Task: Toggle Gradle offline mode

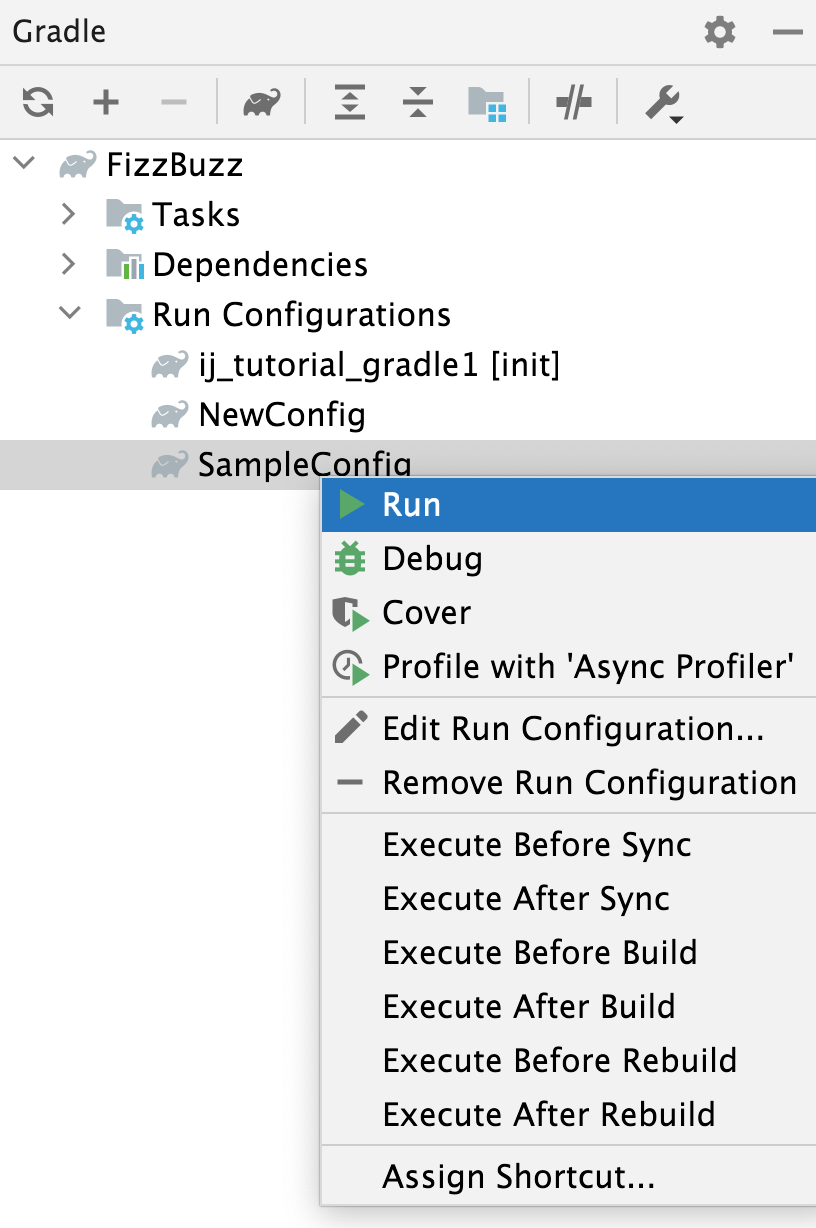Action: 573,102
